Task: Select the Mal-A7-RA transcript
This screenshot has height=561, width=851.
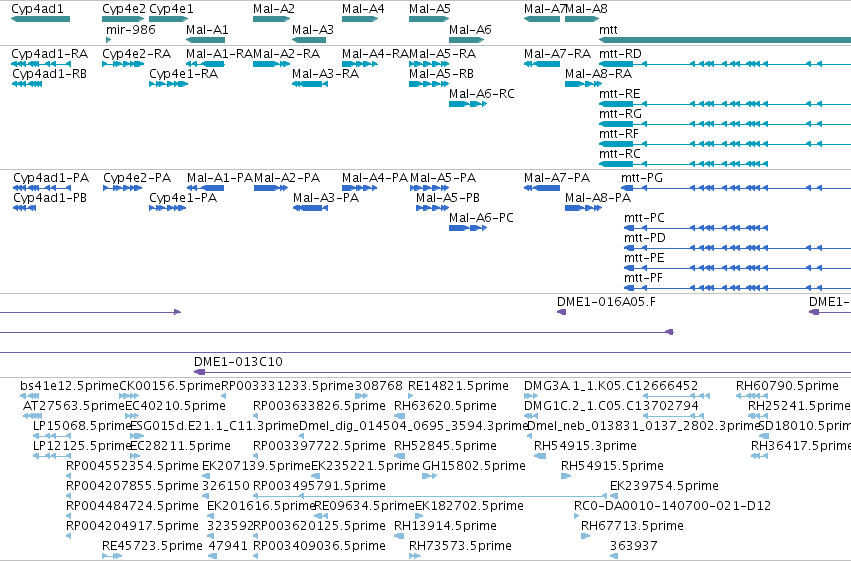Action: coord(542,64)
